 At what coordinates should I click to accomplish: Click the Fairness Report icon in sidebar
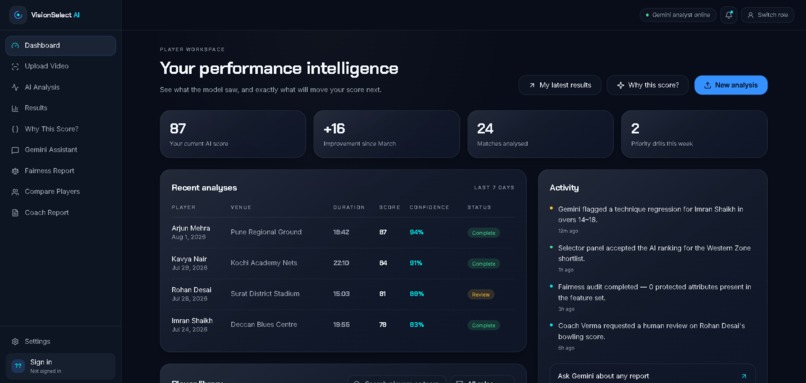pos(15,171)
